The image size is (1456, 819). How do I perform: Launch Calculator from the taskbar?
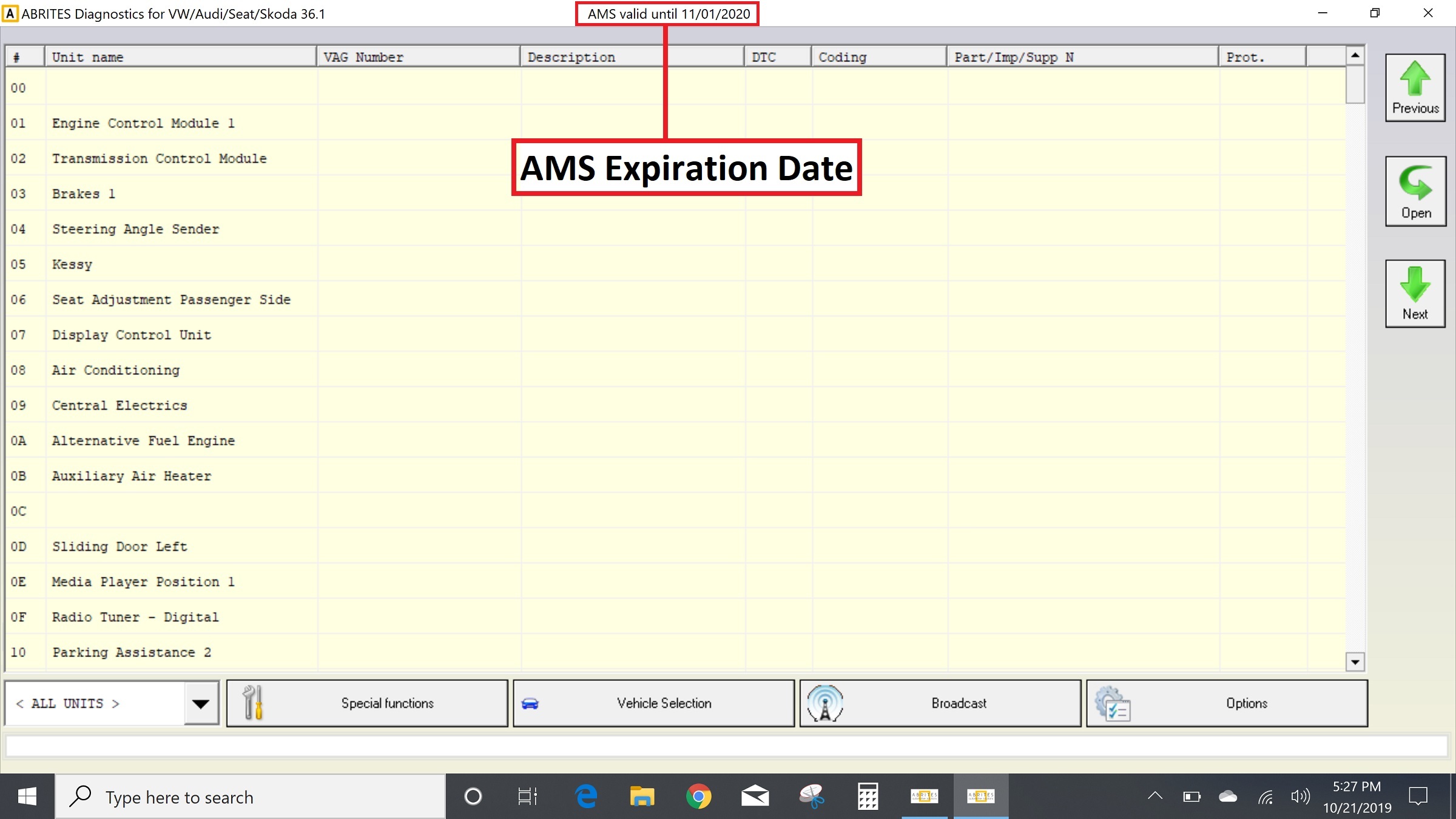(x=868, y=796)
